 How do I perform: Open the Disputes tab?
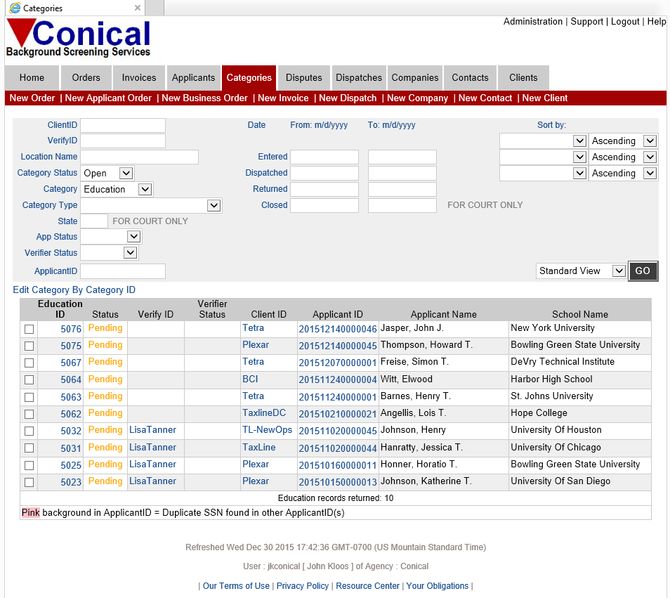coord(304,78)
